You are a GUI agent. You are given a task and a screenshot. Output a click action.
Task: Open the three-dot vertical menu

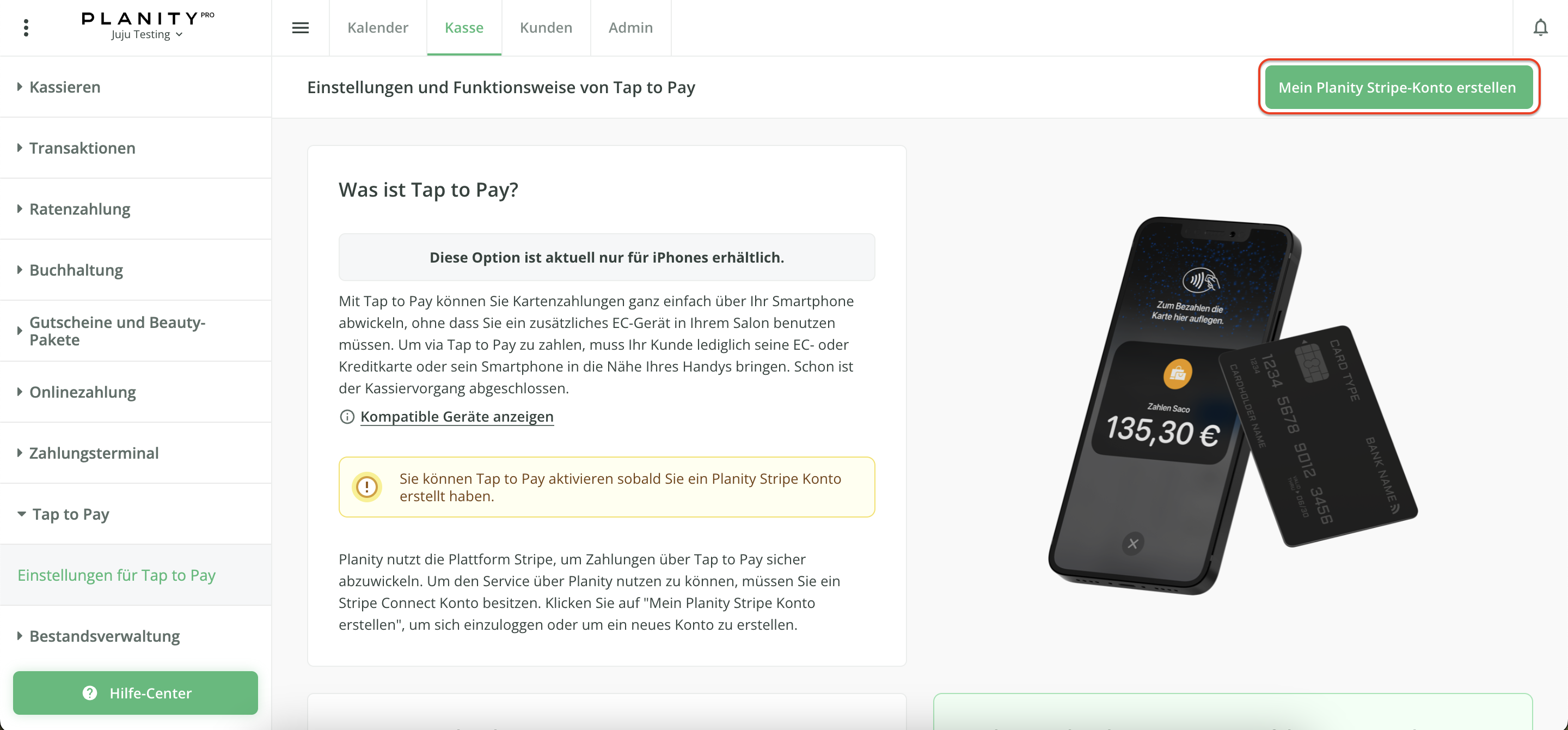(x=26, y=28)
